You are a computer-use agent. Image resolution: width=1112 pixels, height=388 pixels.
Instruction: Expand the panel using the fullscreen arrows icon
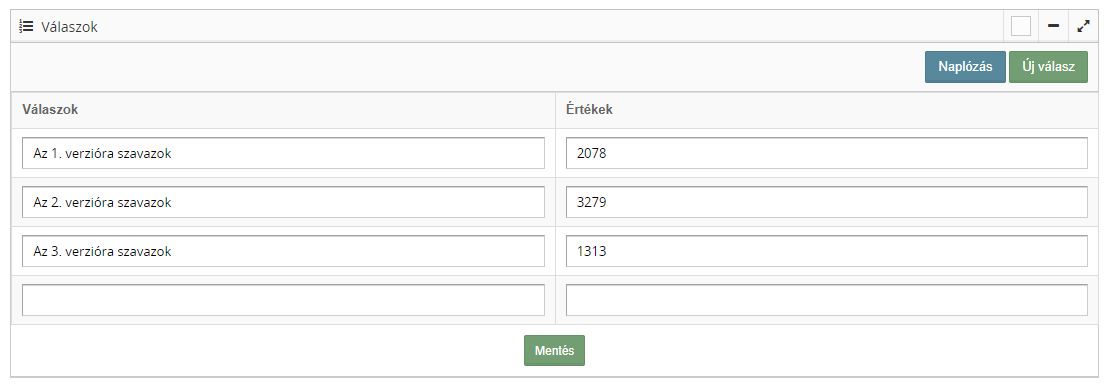(x=1083, y=26)
